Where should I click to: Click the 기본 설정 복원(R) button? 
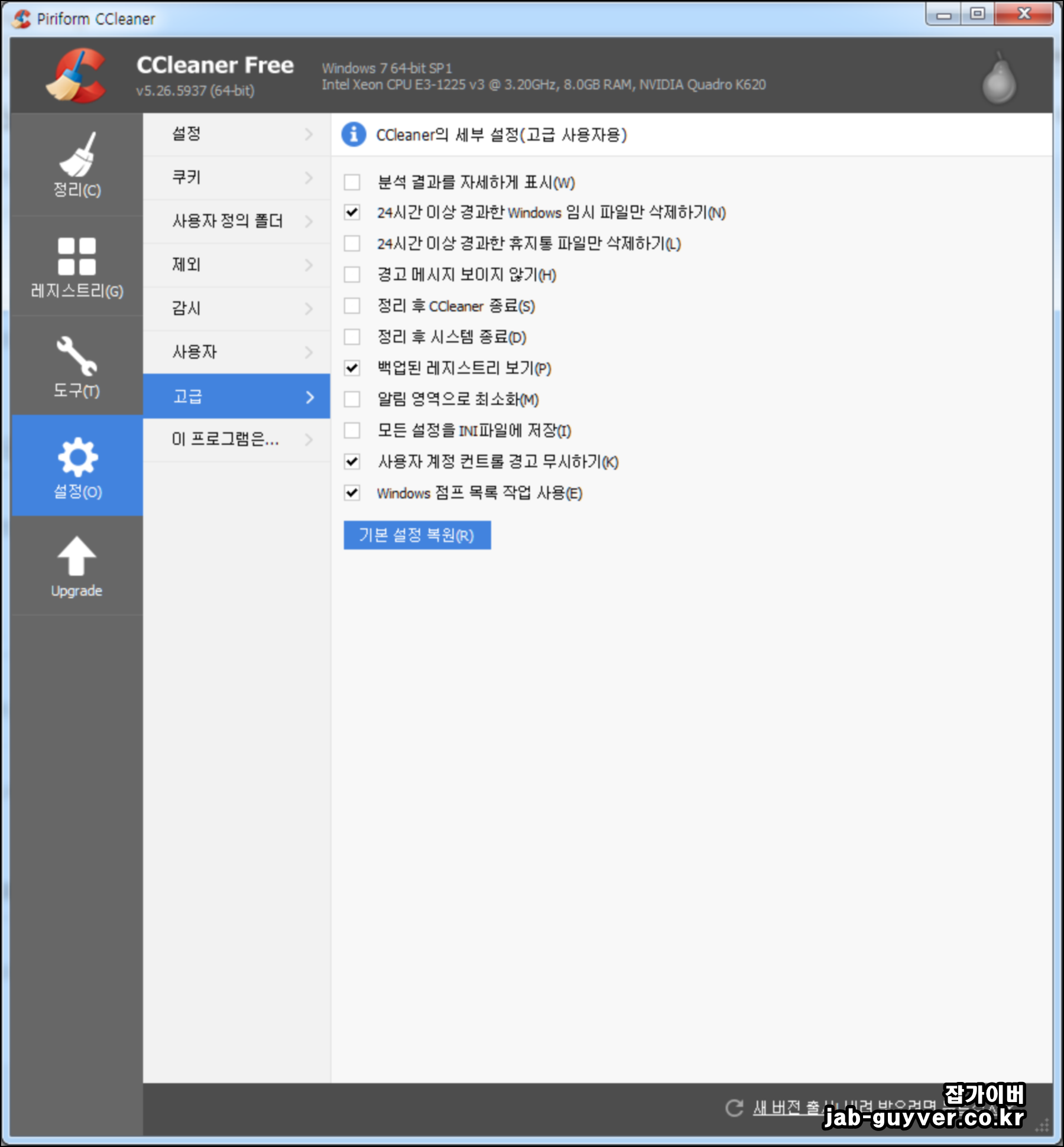point(417,535)
